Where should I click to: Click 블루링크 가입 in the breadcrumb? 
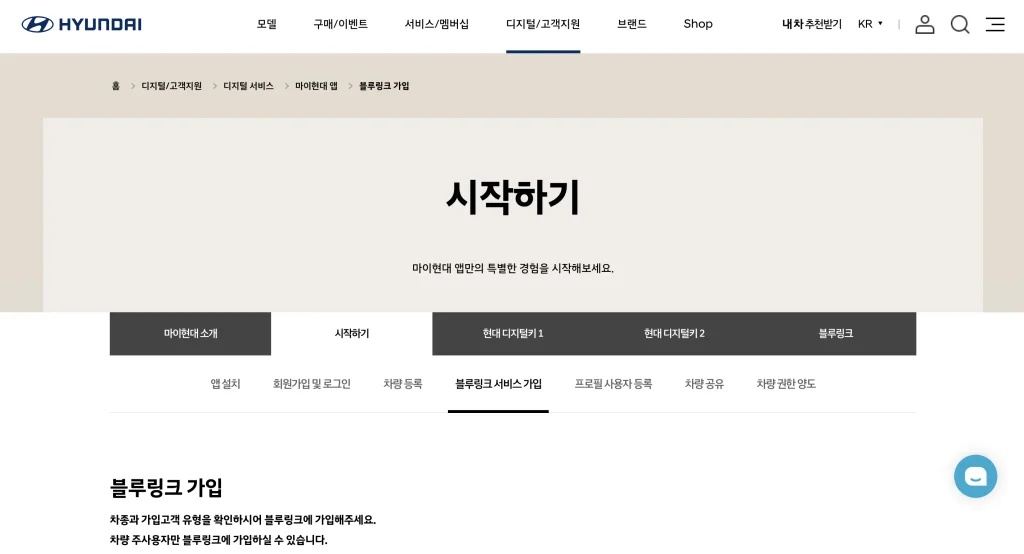(384, 86)
